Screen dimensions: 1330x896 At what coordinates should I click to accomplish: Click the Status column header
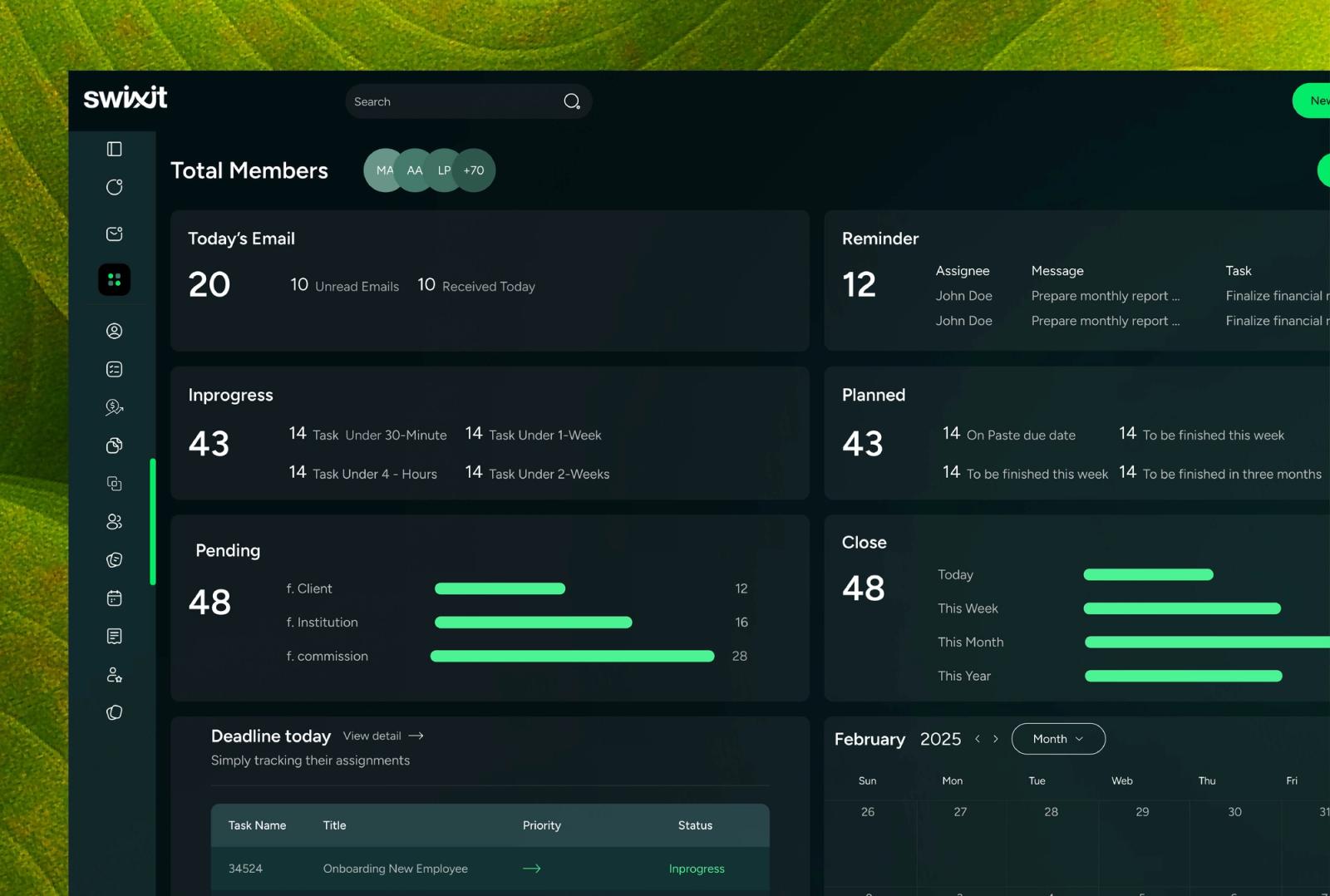[695, 825]
